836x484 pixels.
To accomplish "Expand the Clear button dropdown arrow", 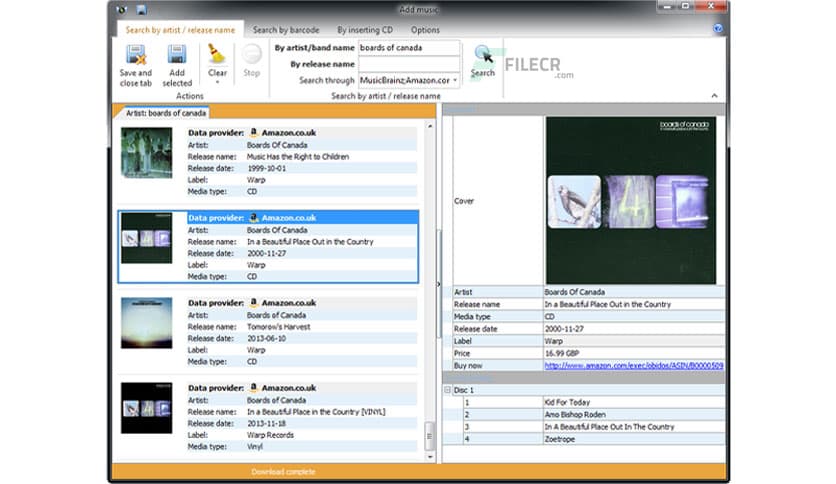I will [217, 82].
